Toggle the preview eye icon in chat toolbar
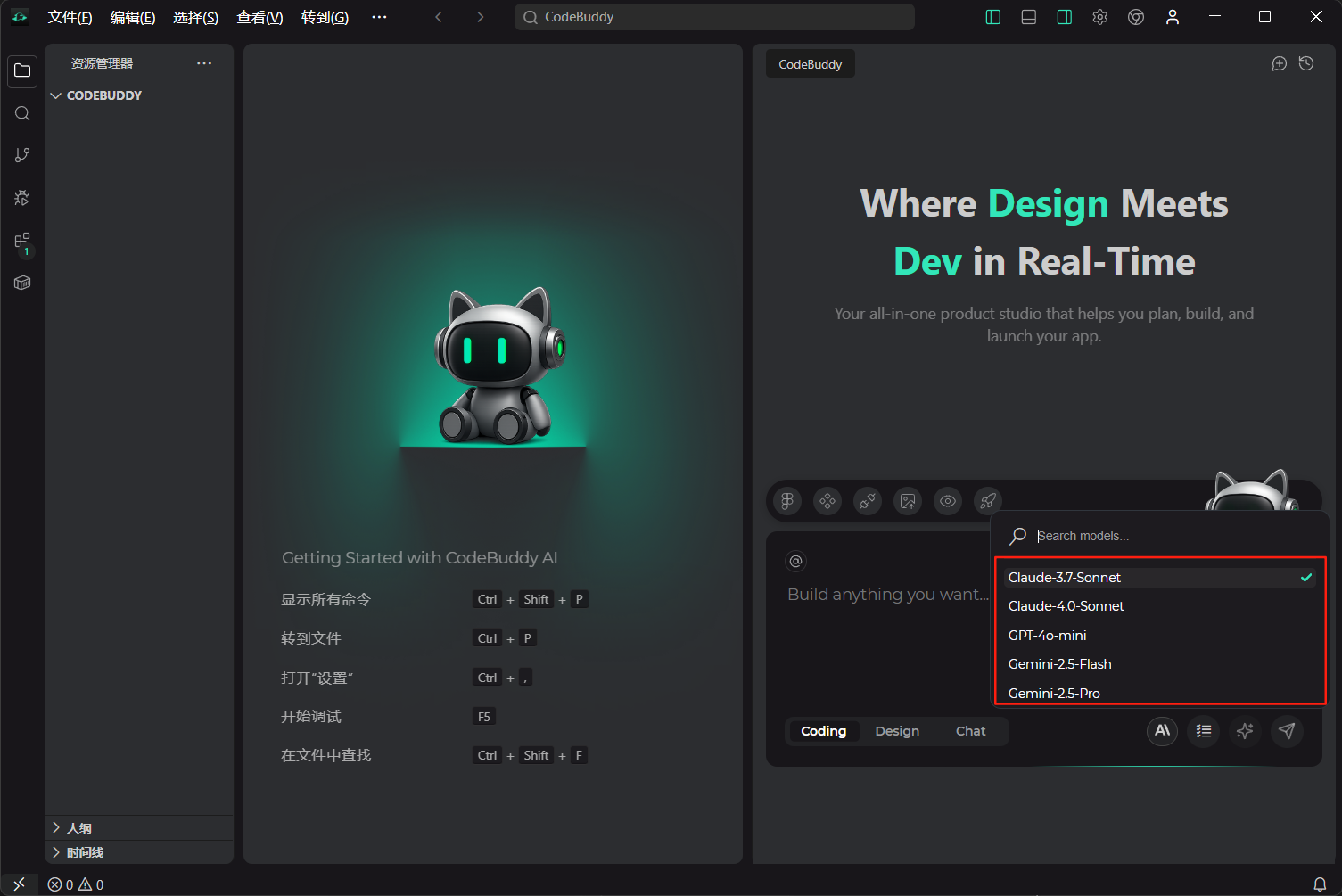 click(x=947, y=500)
